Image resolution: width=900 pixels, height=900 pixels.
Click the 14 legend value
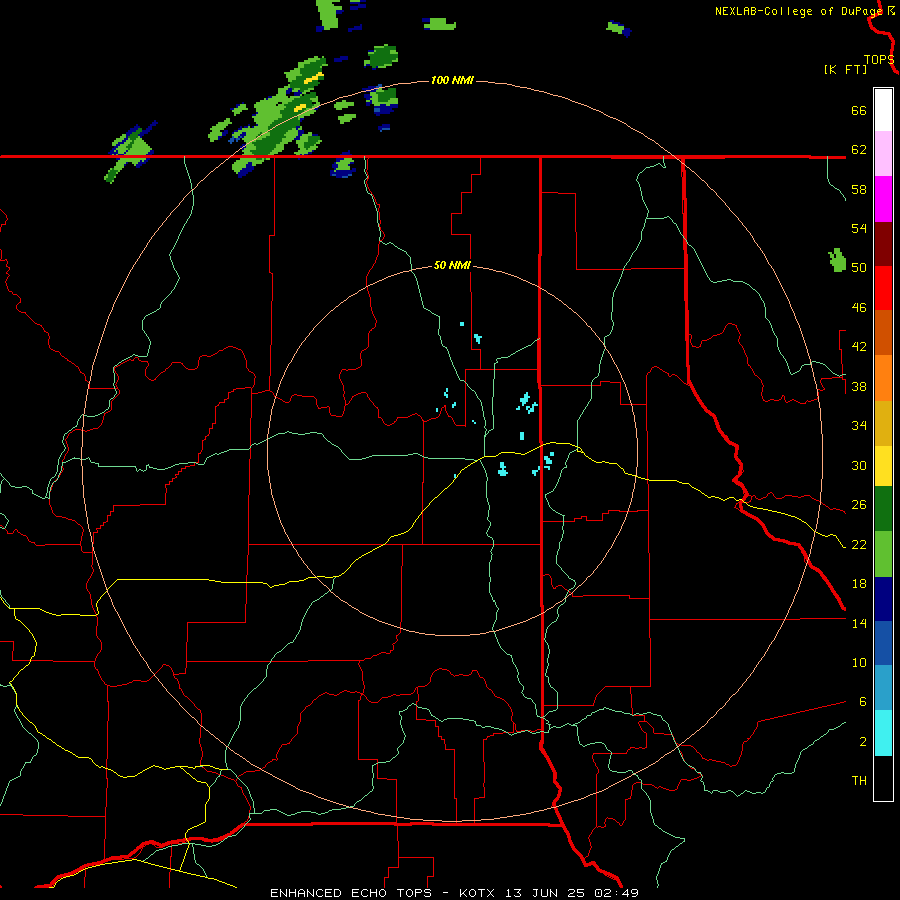(859, 623)
